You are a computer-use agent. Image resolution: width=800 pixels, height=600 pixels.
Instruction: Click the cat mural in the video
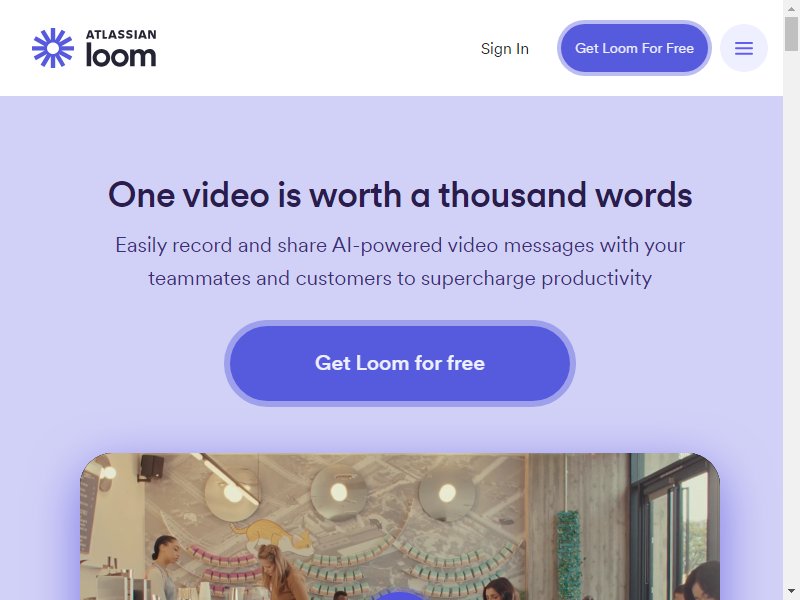coord(271,537)
